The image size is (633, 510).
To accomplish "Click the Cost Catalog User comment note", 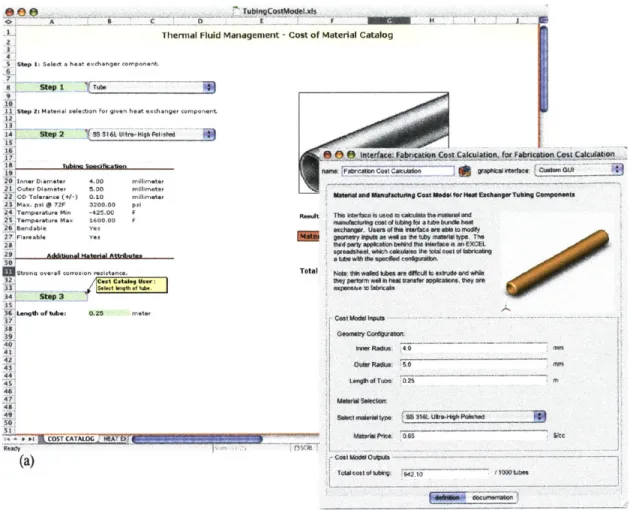I will coord(131,285).
